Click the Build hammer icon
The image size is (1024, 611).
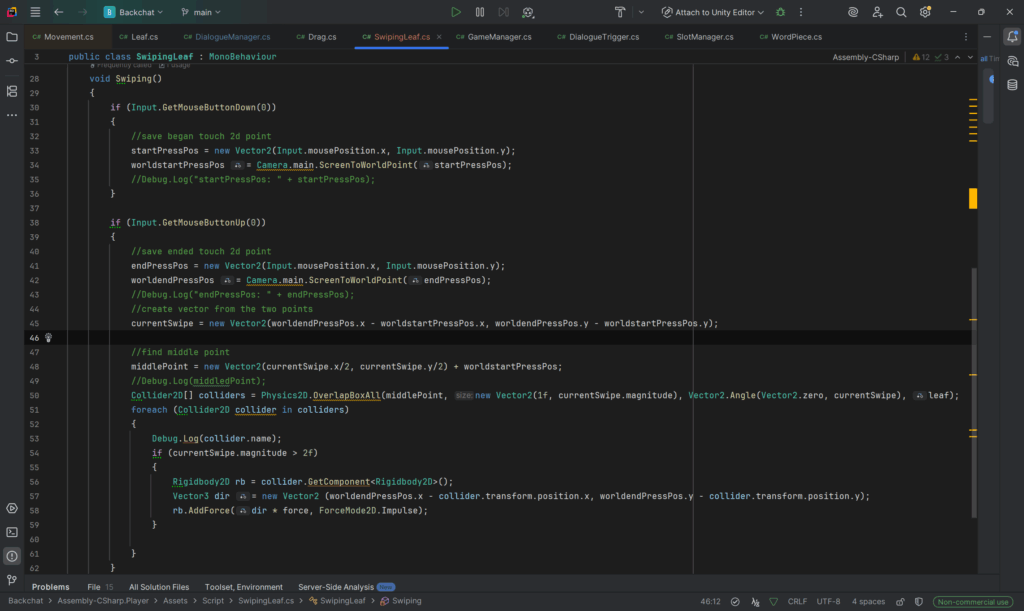620,12
